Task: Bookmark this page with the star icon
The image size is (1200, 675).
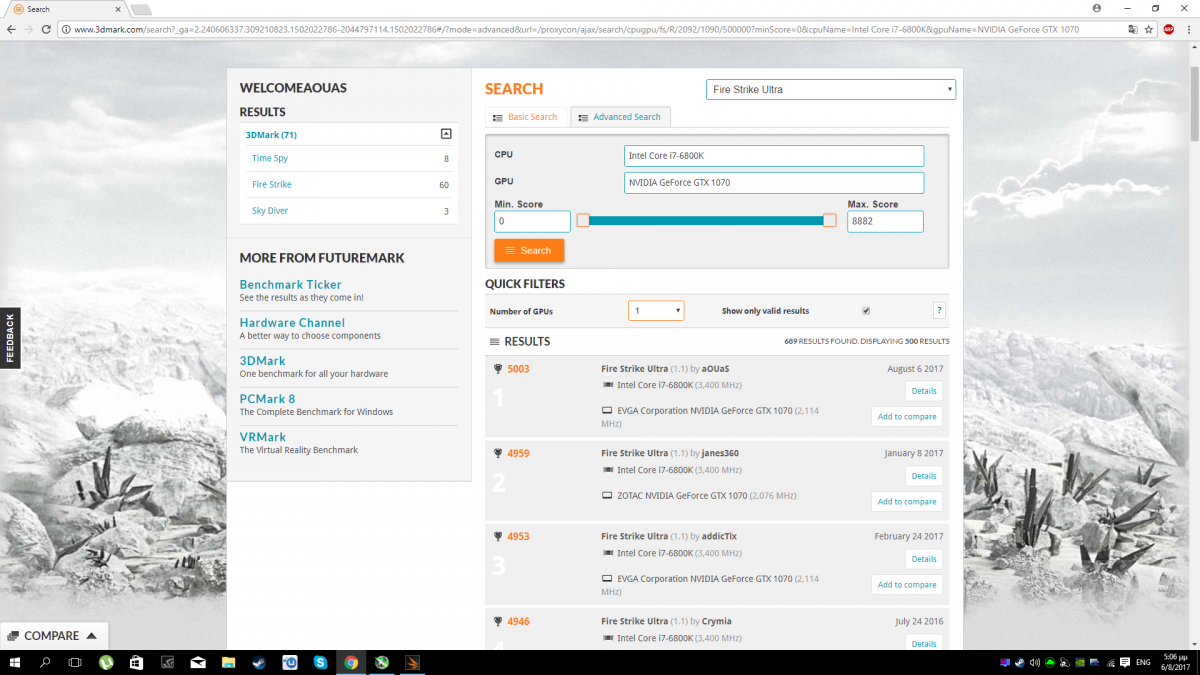Action: (x=1149, y=29)
